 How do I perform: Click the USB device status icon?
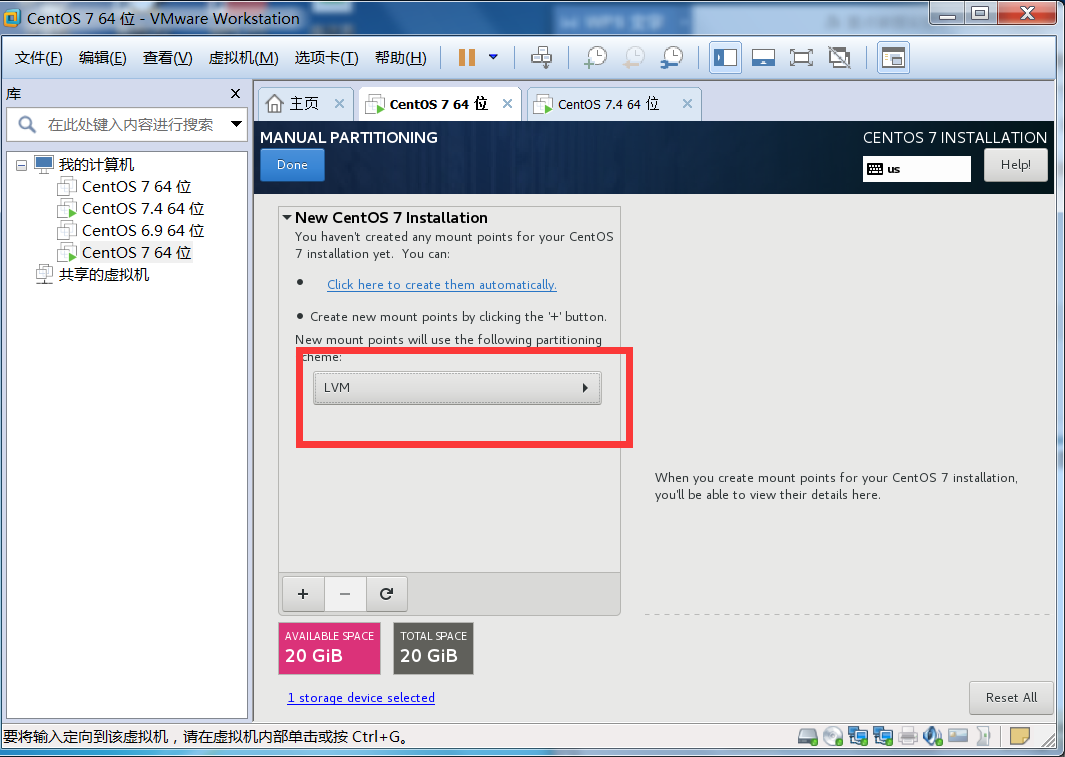(x=983, y=736)
